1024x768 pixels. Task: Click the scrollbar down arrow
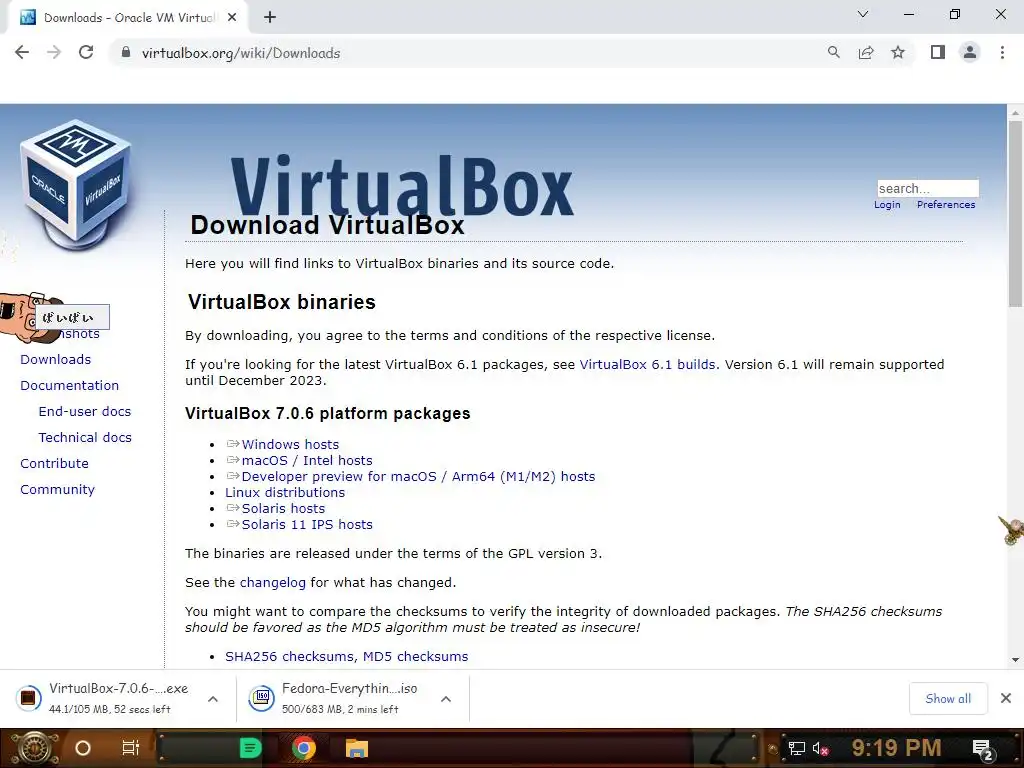coord(1016,660)
